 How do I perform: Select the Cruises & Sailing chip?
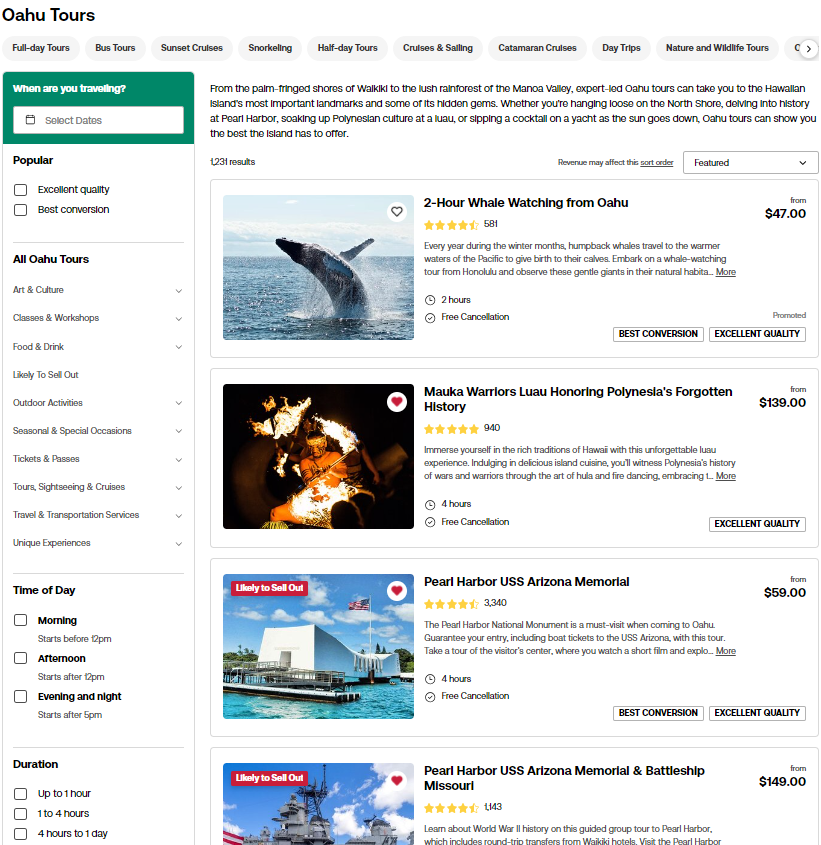click(438, 48)
